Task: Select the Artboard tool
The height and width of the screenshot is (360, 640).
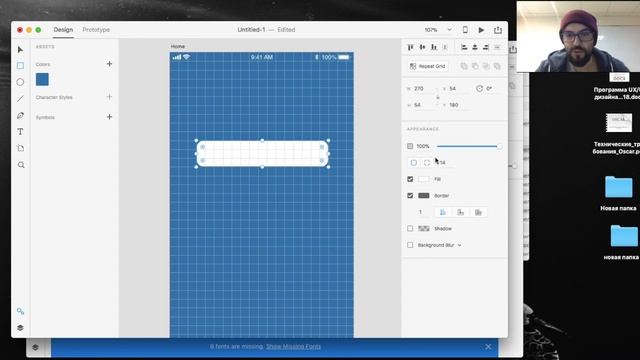Action: 20,148
